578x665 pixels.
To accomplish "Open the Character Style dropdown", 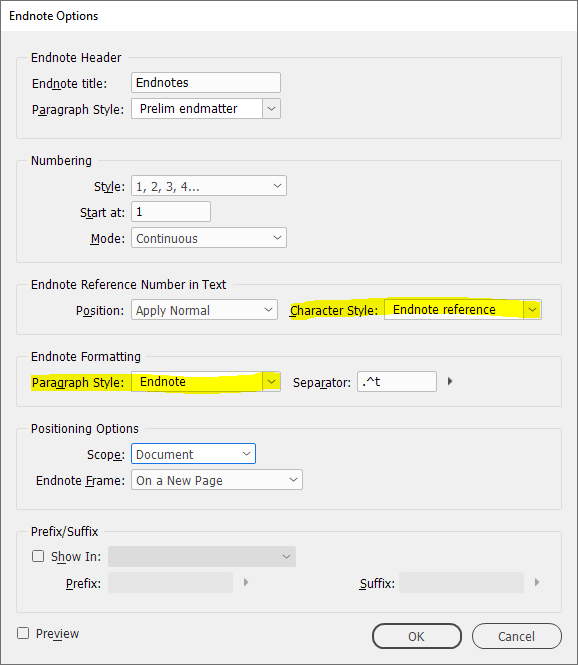I will point(463,310).
